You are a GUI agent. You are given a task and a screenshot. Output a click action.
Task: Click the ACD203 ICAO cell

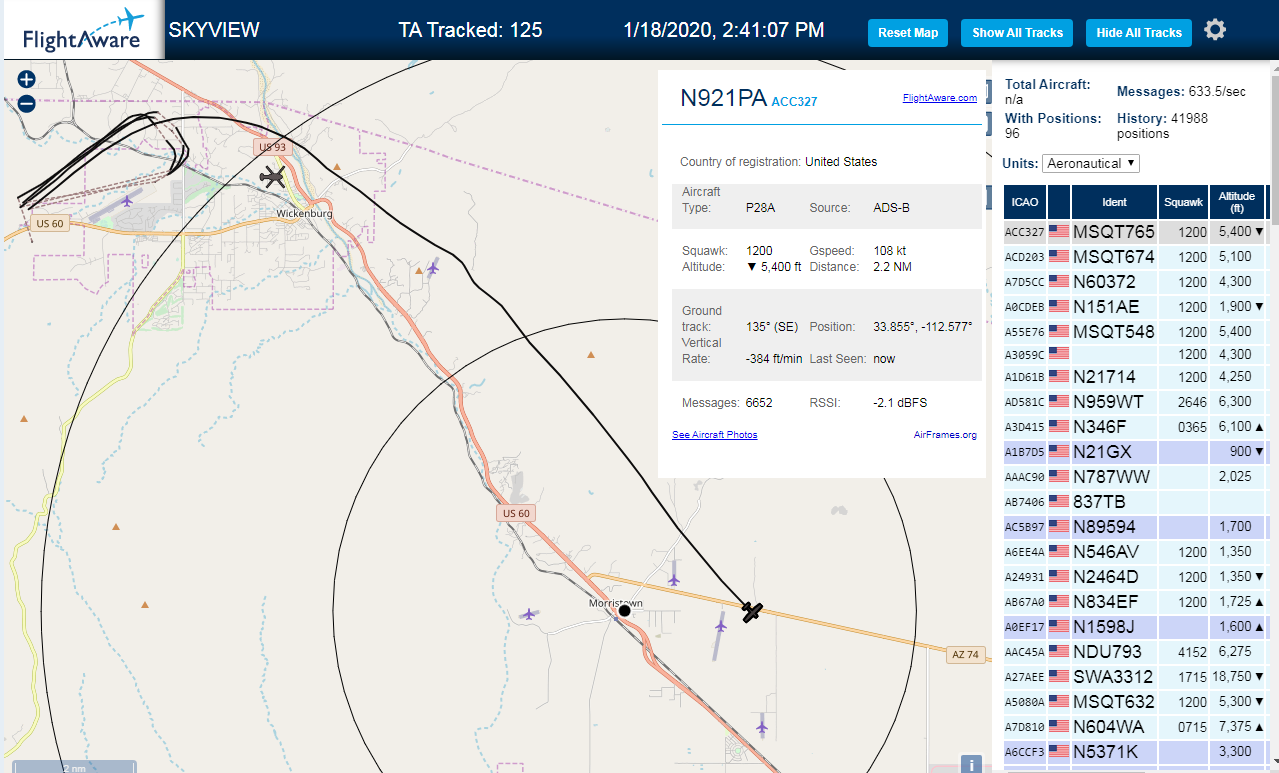click(1025, 257)
